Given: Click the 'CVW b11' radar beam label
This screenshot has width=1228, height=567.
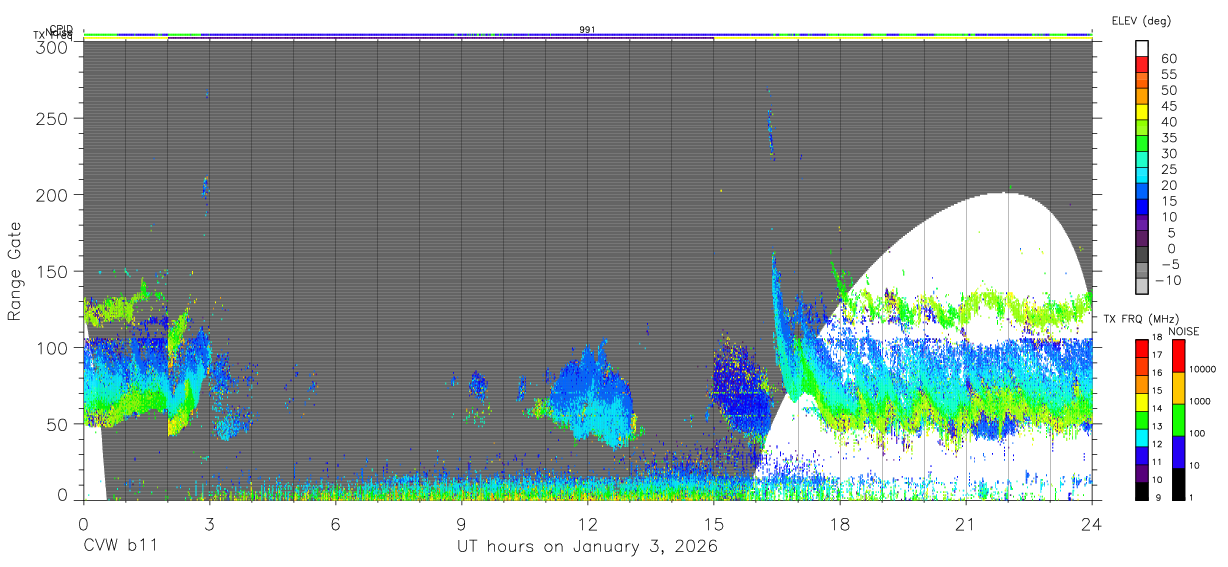Looking at the screenshot, I should (120, 547).
